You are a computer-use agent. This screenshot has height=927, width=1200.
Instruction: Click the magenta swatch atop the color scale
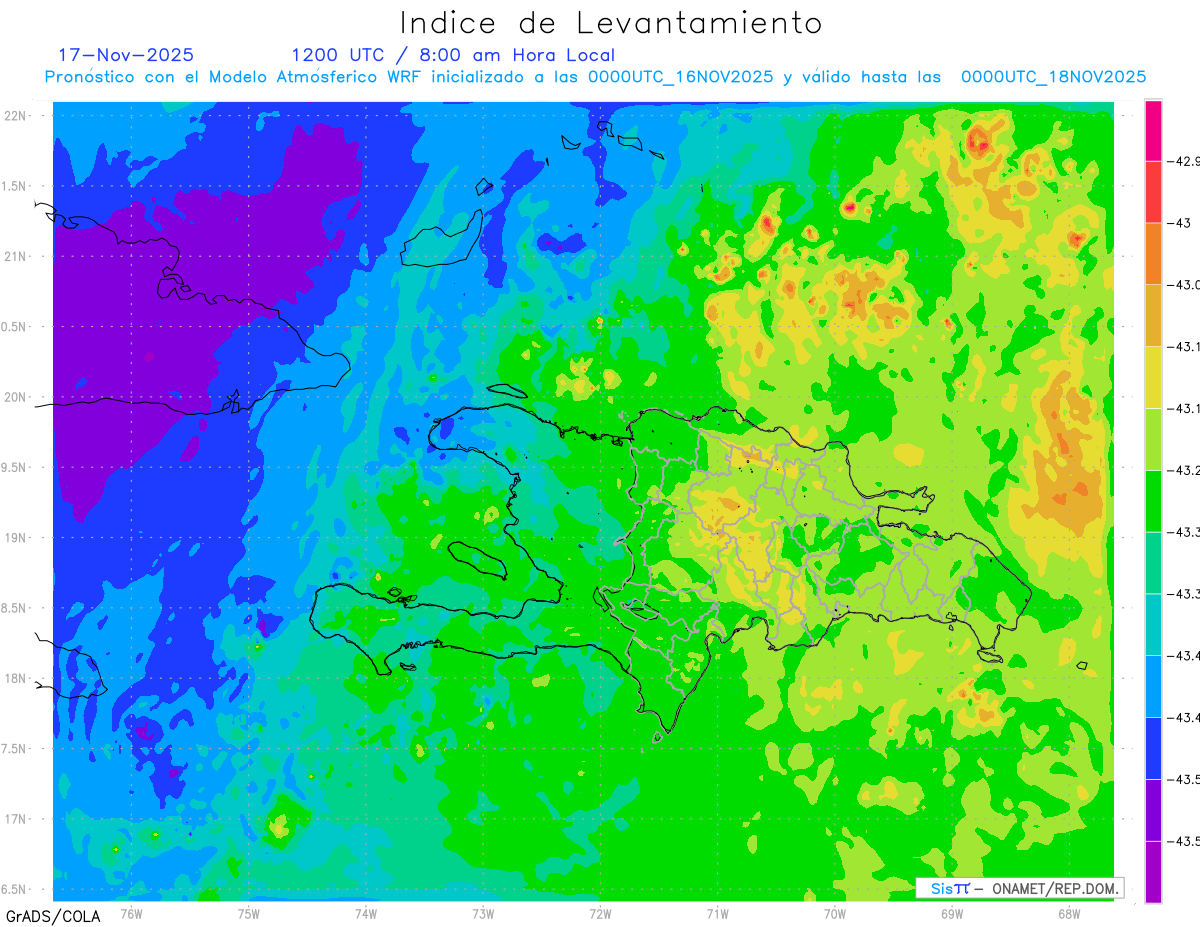point(1153,130)
